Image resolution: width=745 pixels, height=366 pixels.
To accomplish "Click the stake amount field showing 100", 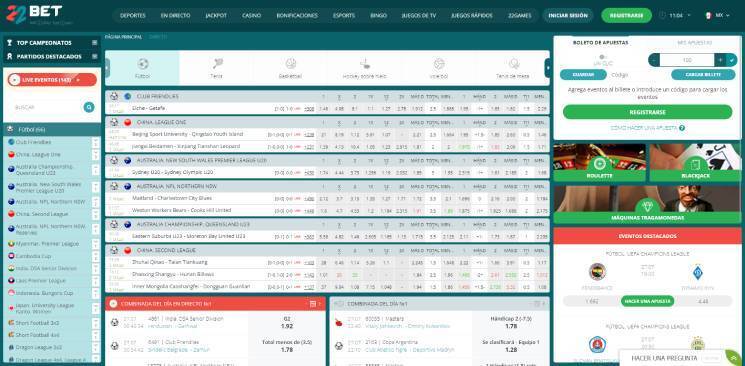I will (x=687, y=60).
